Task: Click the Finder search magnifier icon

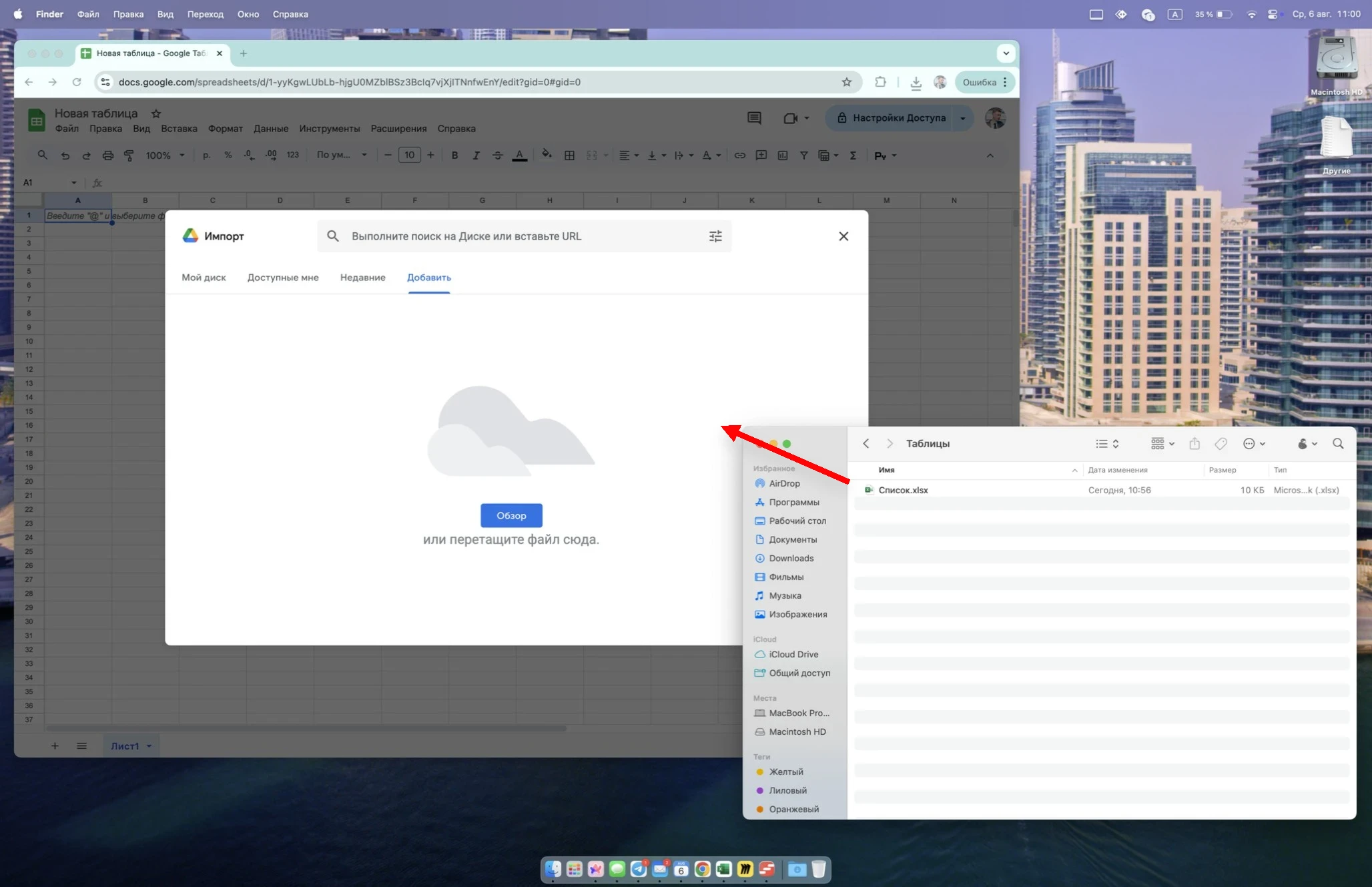Action: click(x=1338, y=444)
